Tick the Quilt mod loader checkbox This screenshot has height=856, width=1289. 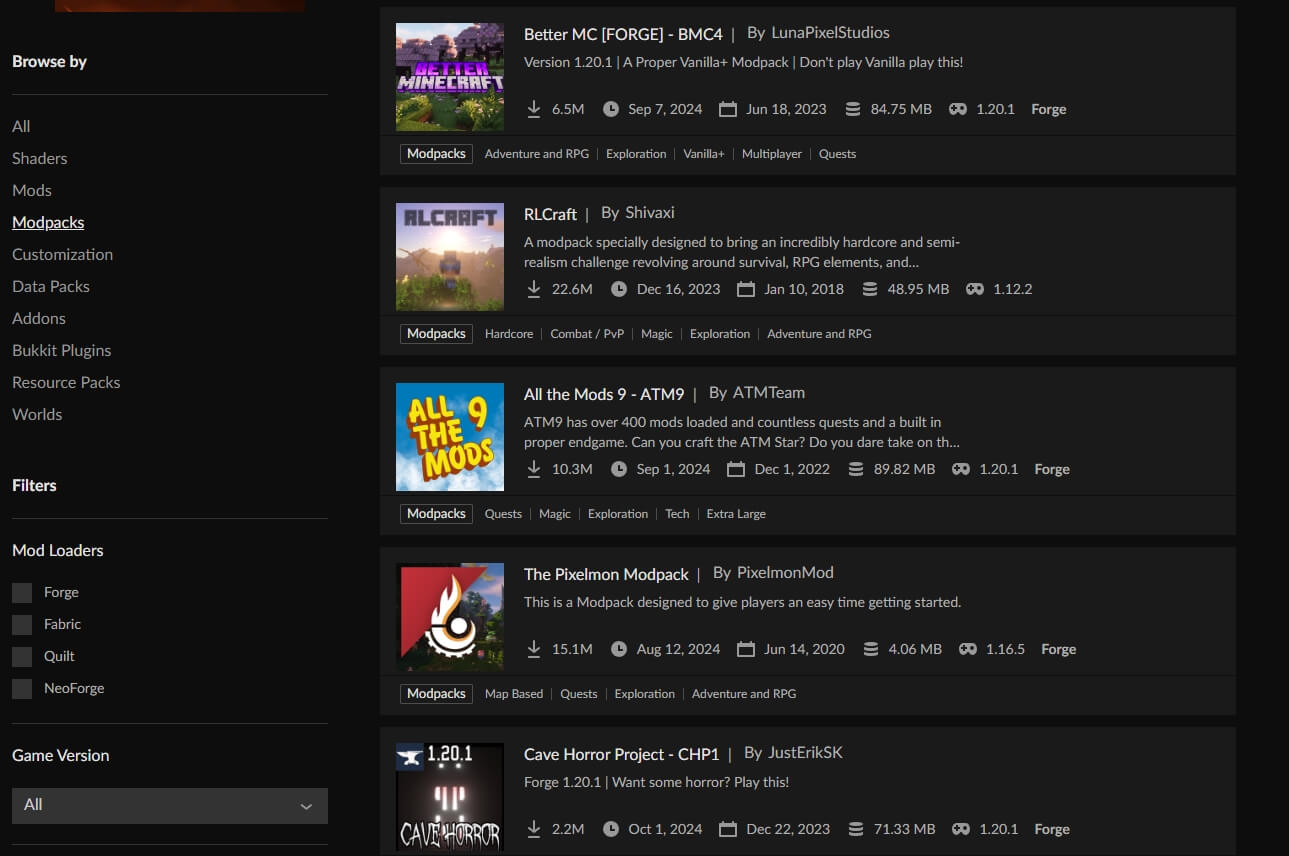(x=22, y=657)
